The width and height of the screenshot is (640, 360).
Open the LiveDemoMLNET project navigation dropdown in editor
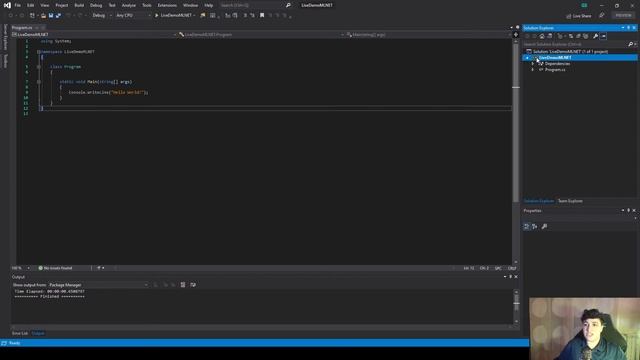coord(94,35)
